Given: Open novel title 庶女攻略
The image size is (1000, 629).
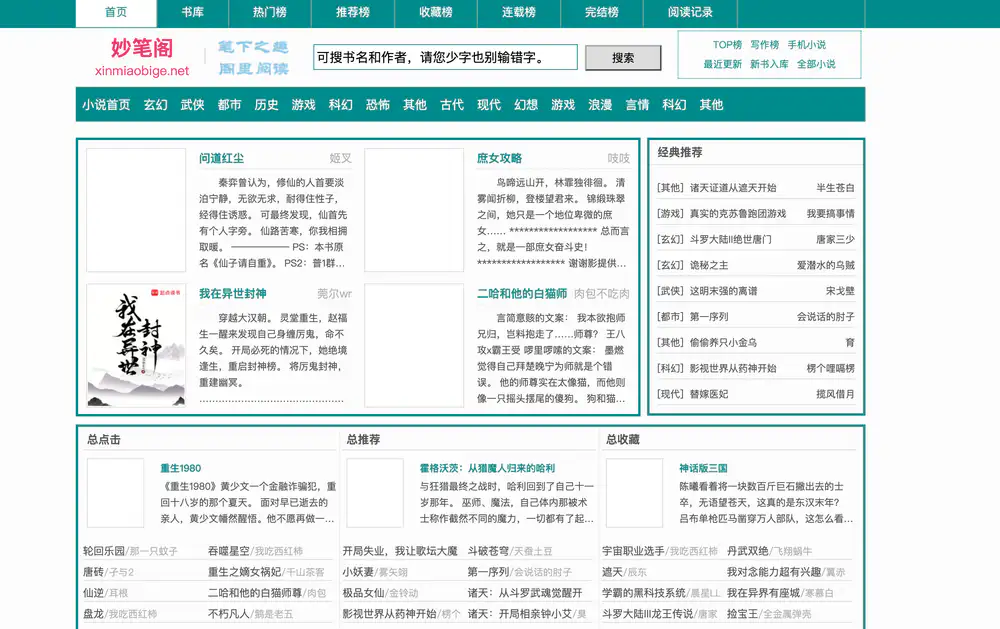Looking at the screenshot, I should 499,158.
